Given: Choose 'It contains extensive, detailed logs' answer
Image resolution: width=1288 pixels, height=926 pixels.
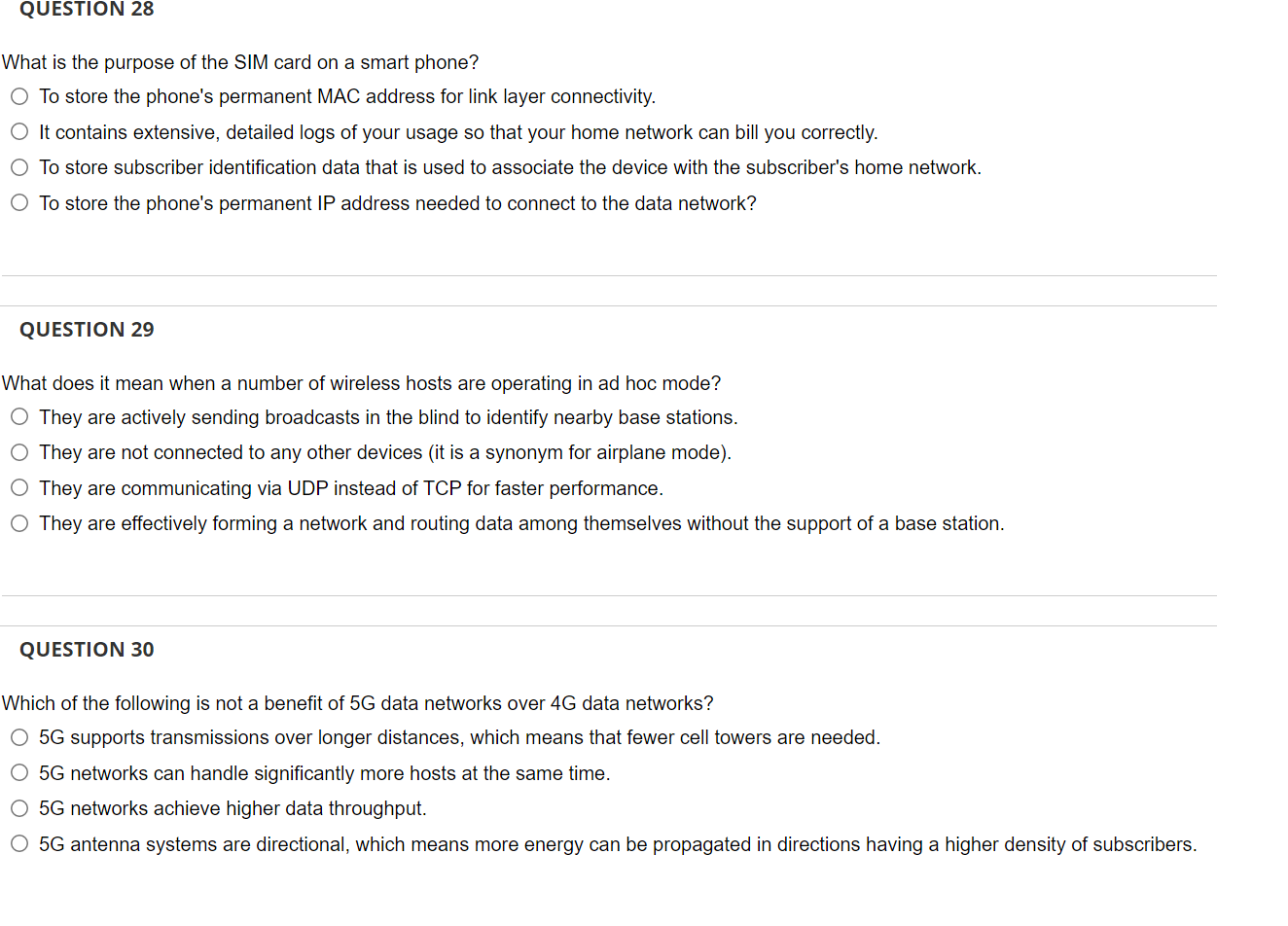Looking at the screenshot, I should (x=19, y=131).
